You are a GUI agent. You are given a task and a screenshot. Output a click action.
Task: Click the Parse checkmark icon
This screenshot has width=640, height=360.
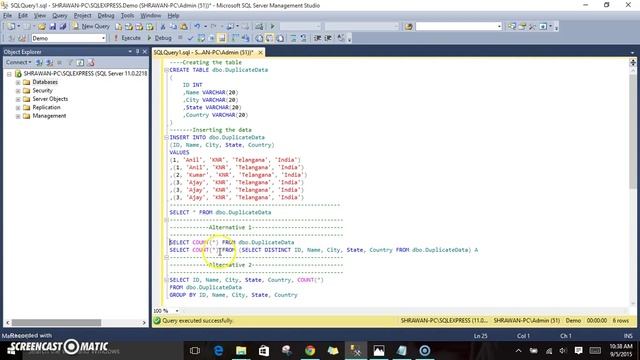click(190, 38)
